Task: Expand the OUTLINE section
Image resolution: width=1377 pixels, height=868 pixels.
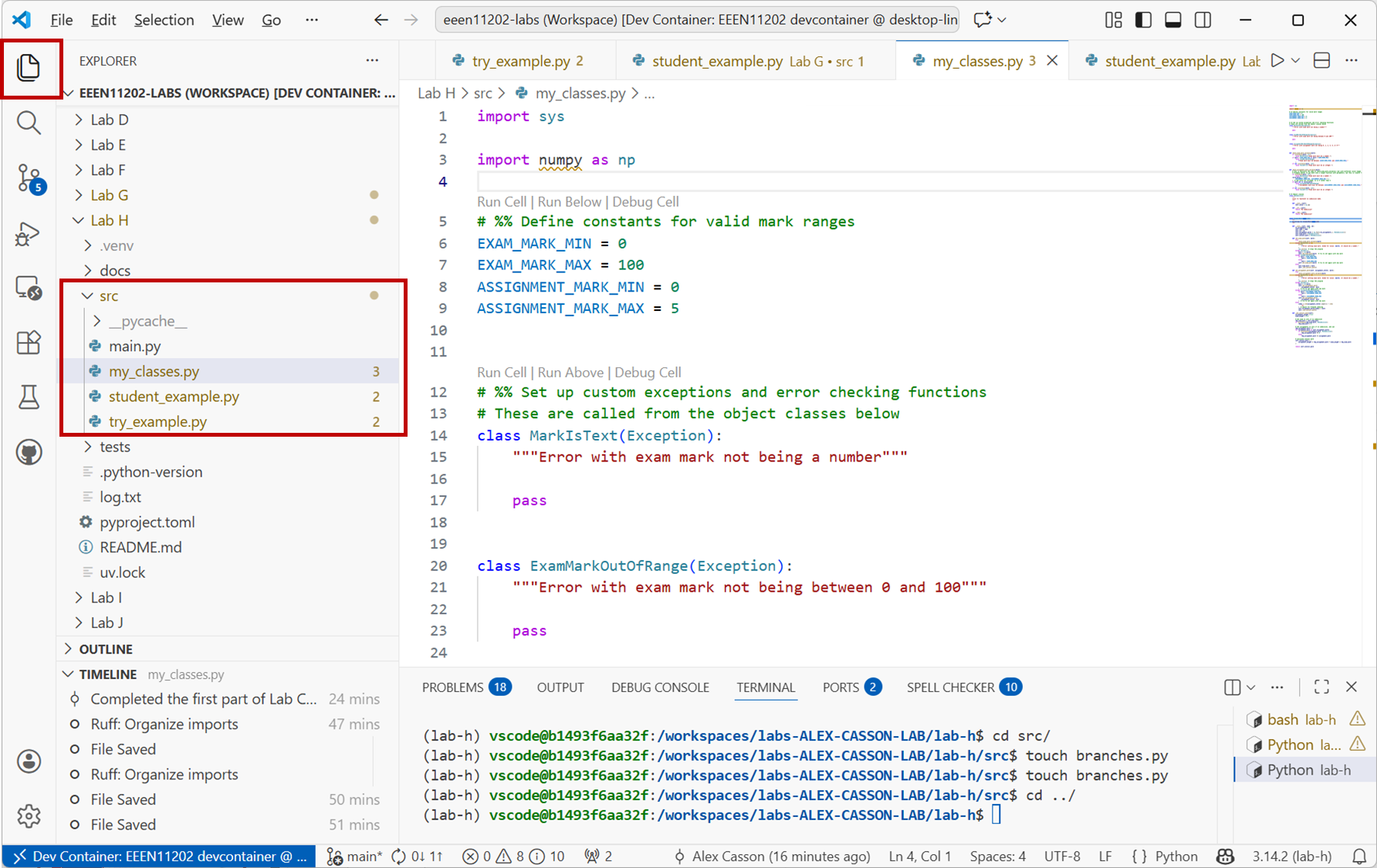Action: (x=106, y=649)
